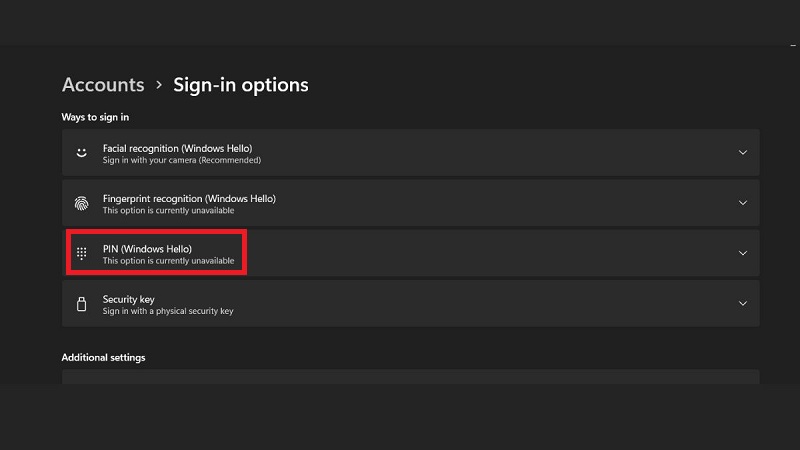The height and width of the screenshot is (450, 800).
Task: Click the Sign-in options page title
Action: pos(241,85)
